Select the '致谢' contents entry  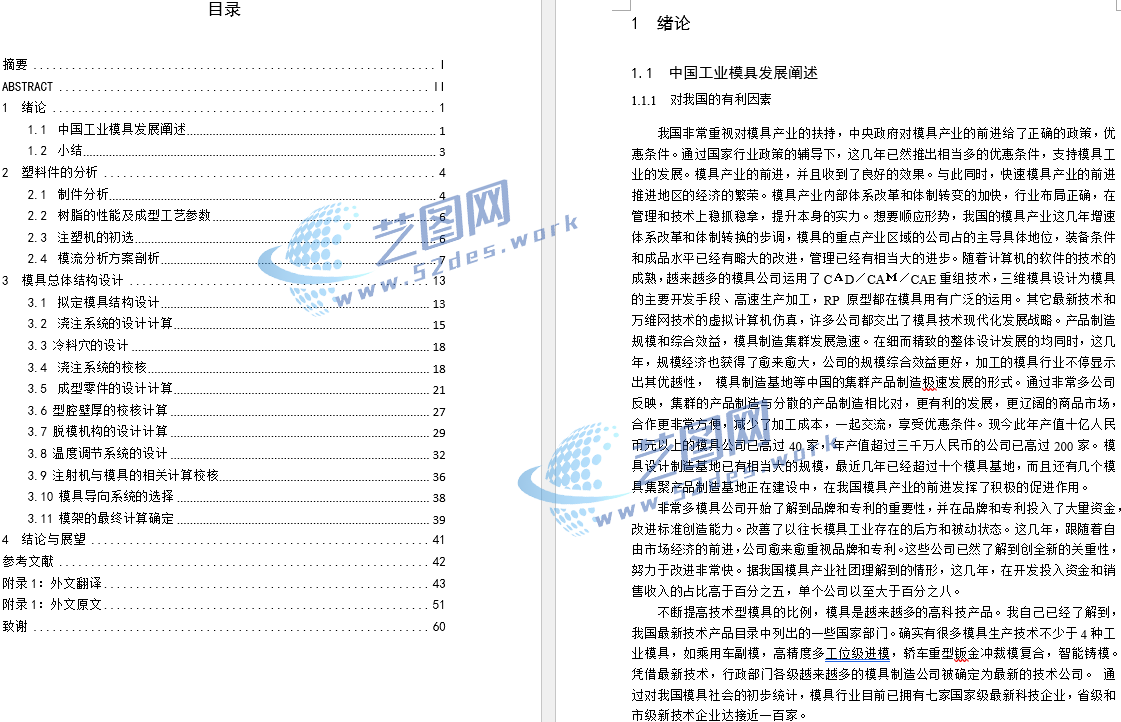[224, 627]
